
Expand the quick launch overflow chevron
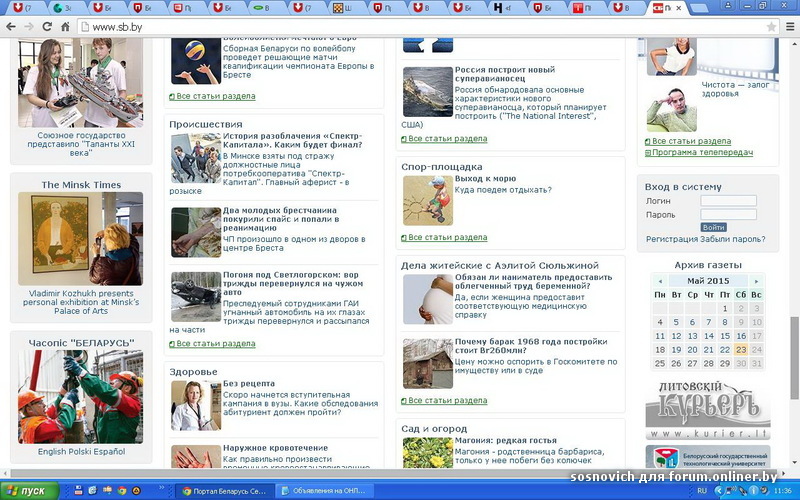(x=162, y=488)
